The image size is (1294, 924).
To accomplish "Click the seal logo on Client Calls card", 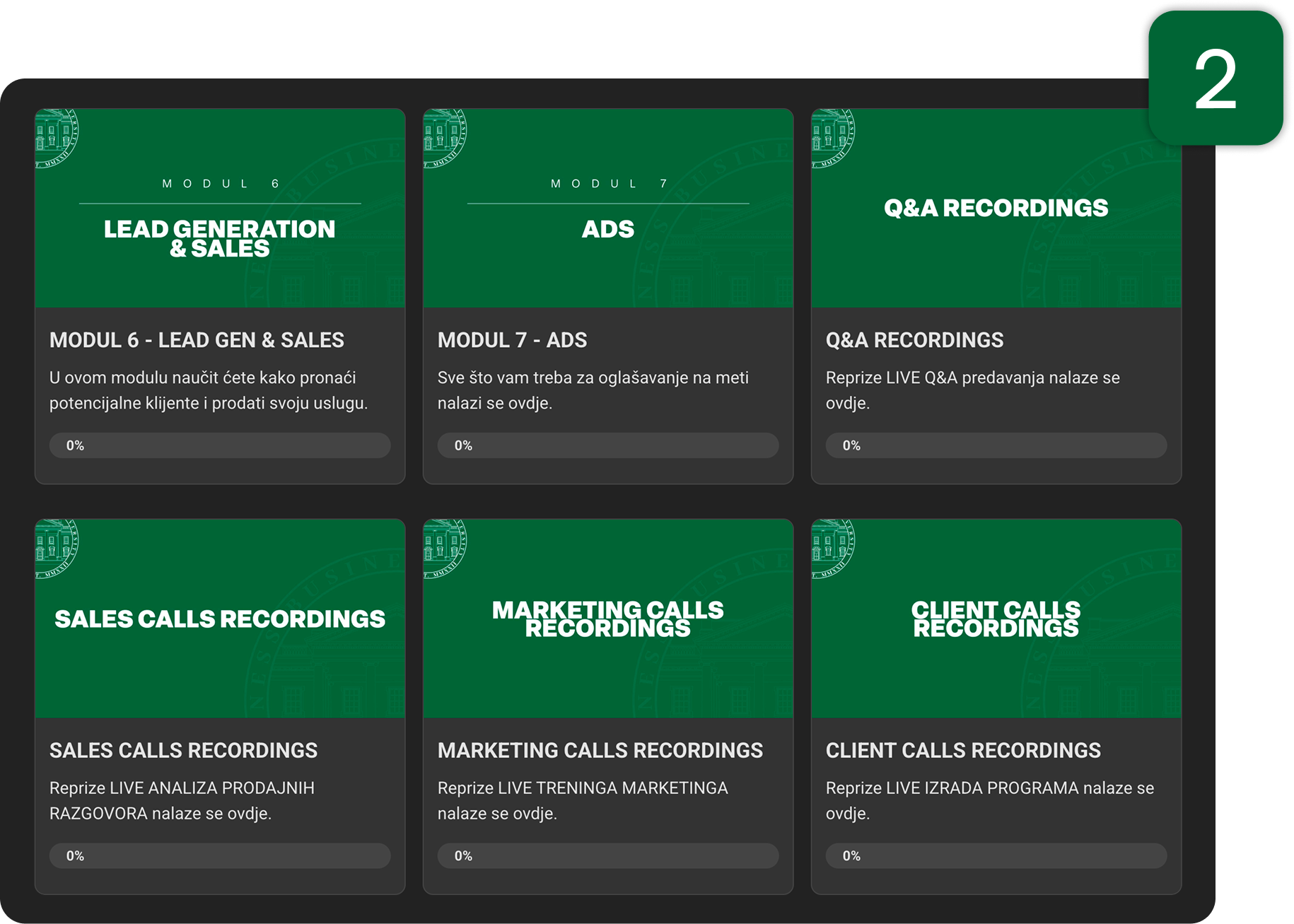I will click(832, 548).
